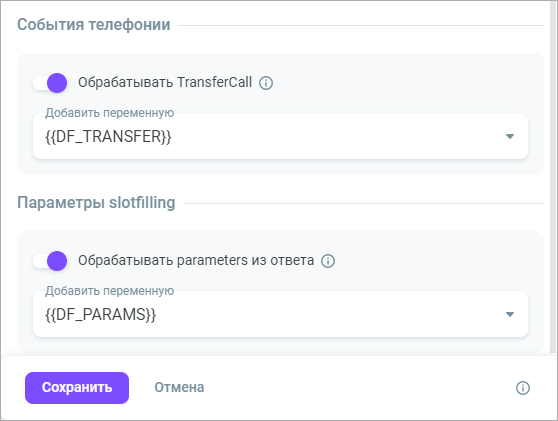Turn off Обрабатывать parameters из ответа switch
Screen dimensions: 558x421
(50, 261)
